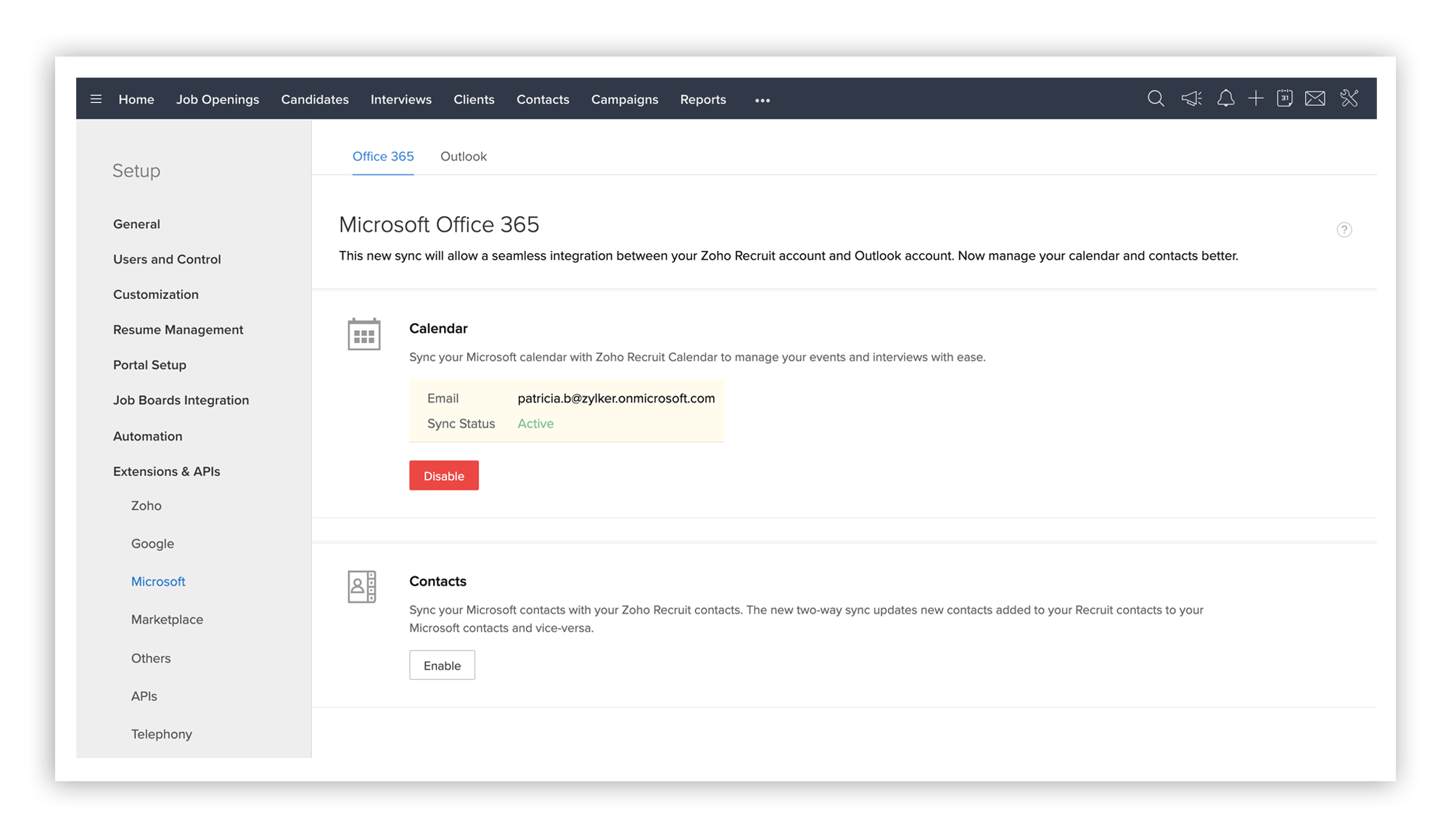Expand the more modules ellipsis menu
The image size is (1451, 840).
(762, 100)
